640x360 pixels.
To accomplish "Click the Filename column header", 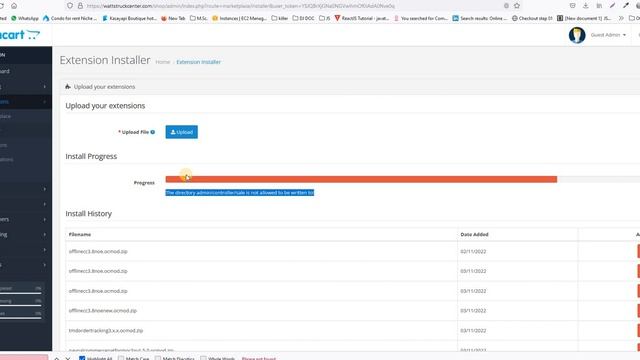I will tap(80, 234).
